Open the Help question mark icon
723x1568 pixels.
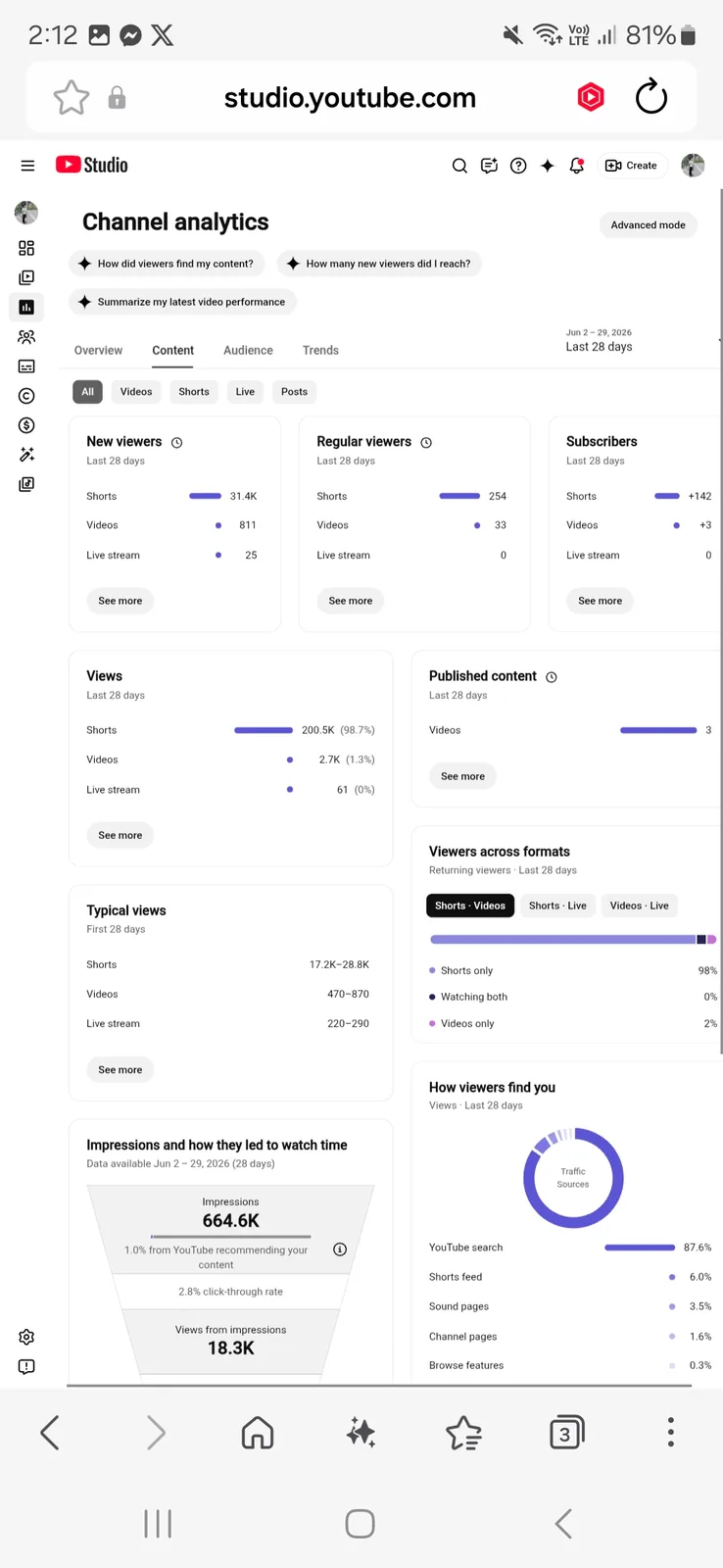pyautogui.click(x=518, y=166)
